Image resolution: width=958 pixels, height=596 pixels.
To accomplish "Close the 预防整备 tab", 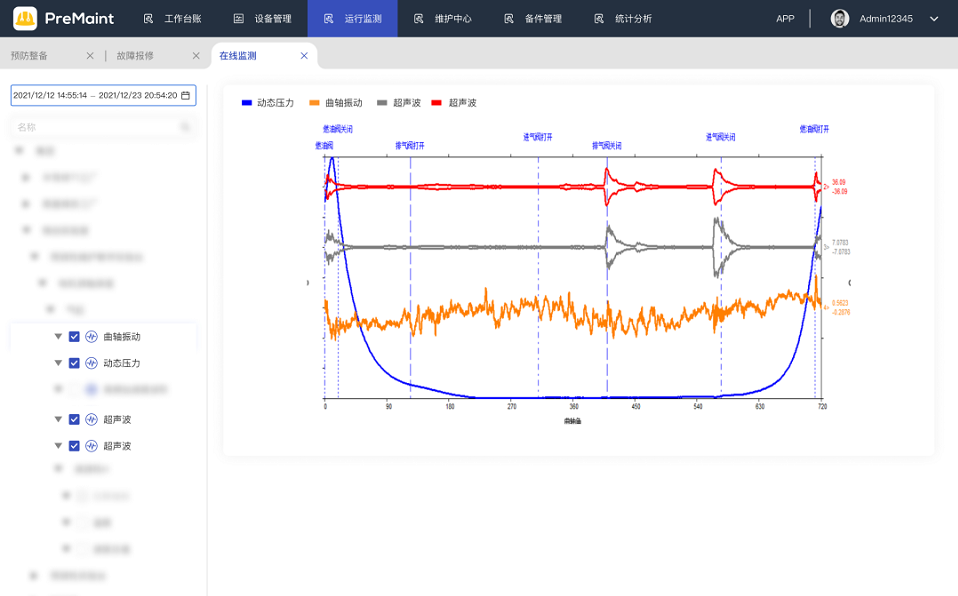I will pos(90,56).
